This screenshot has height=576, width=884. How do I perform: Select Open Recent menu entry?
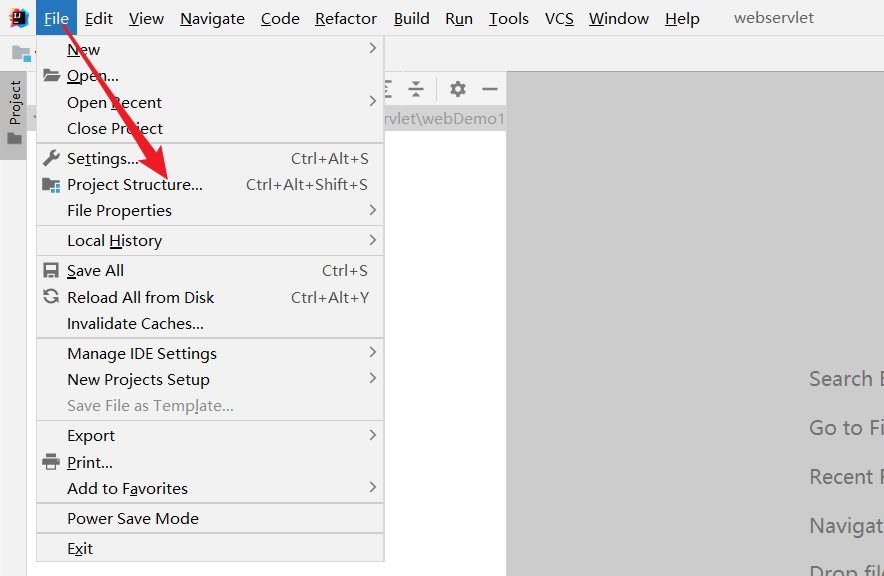point(210,102)
